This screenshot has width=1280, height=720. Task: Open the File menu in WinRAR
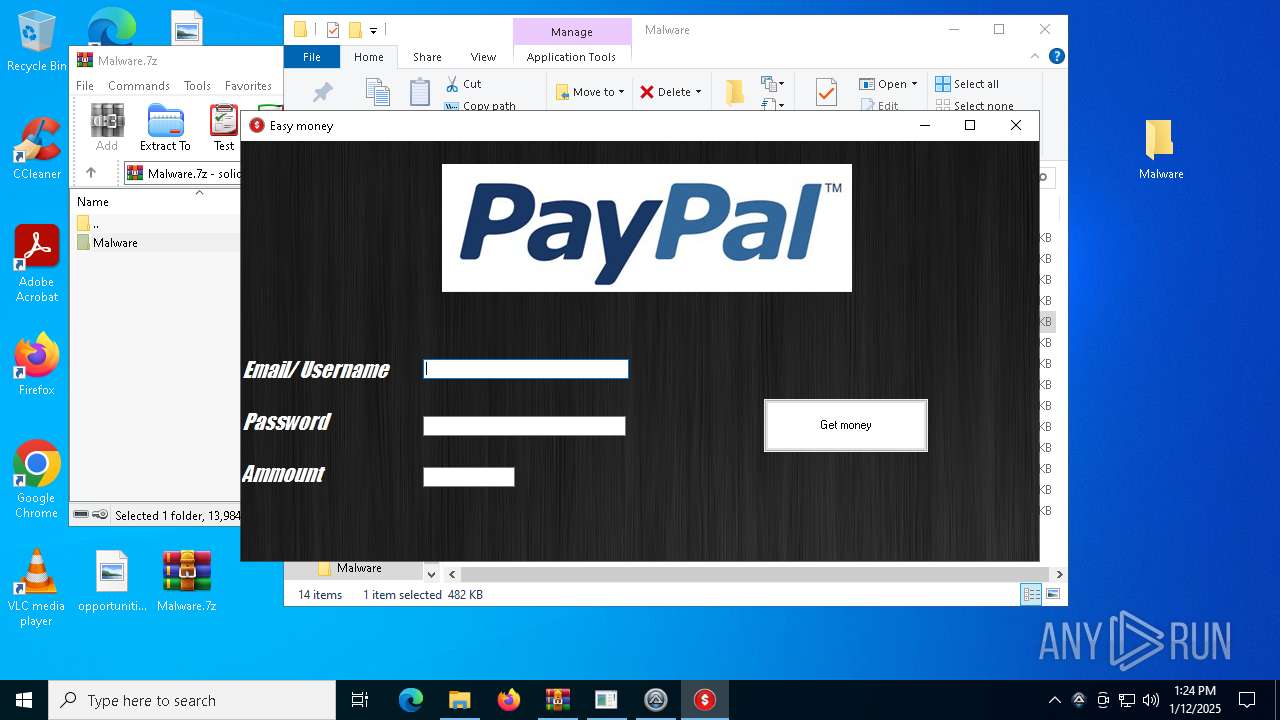coord(85,86)
